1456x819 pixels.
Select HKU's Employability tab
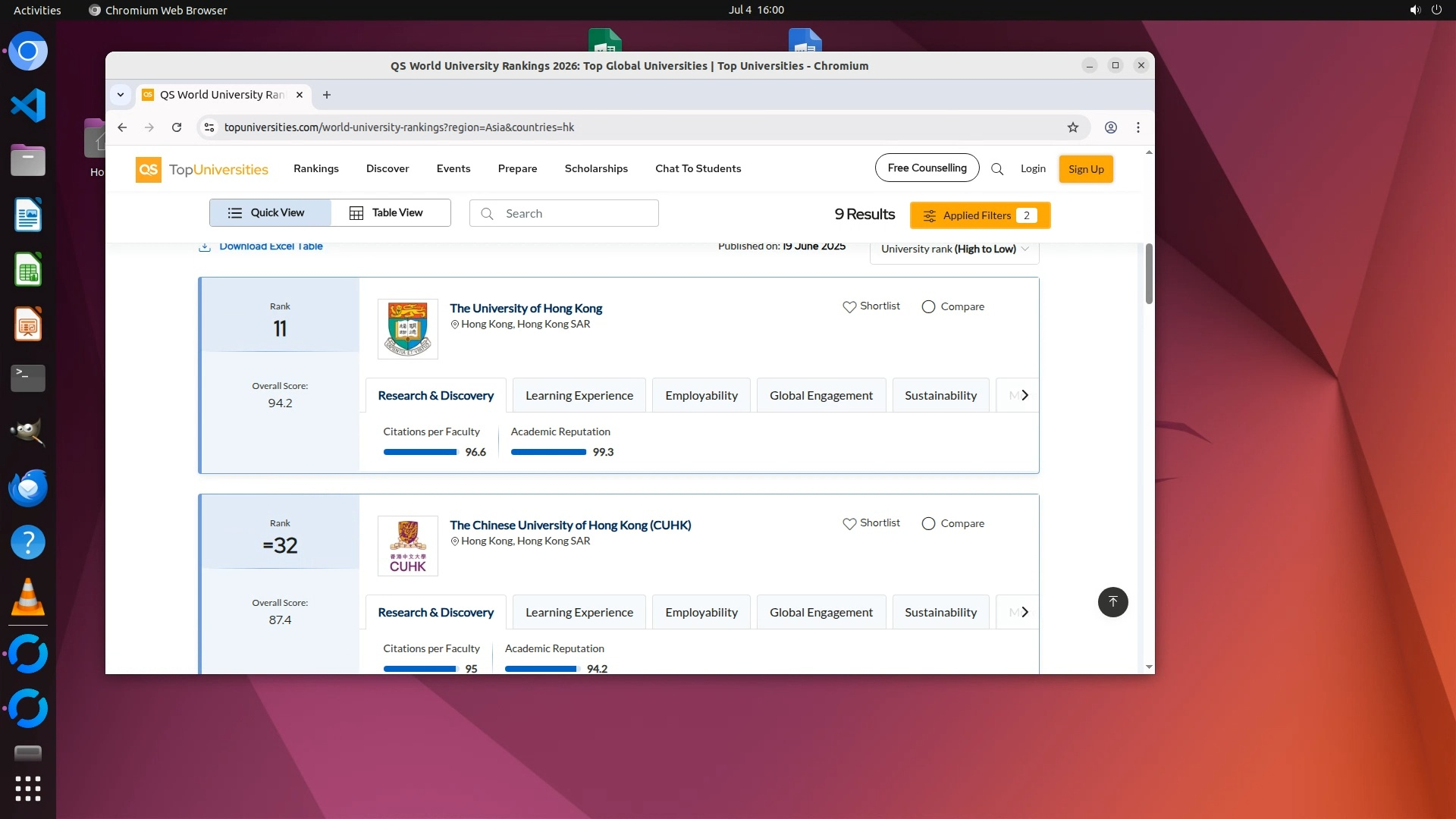coord(701,395)
